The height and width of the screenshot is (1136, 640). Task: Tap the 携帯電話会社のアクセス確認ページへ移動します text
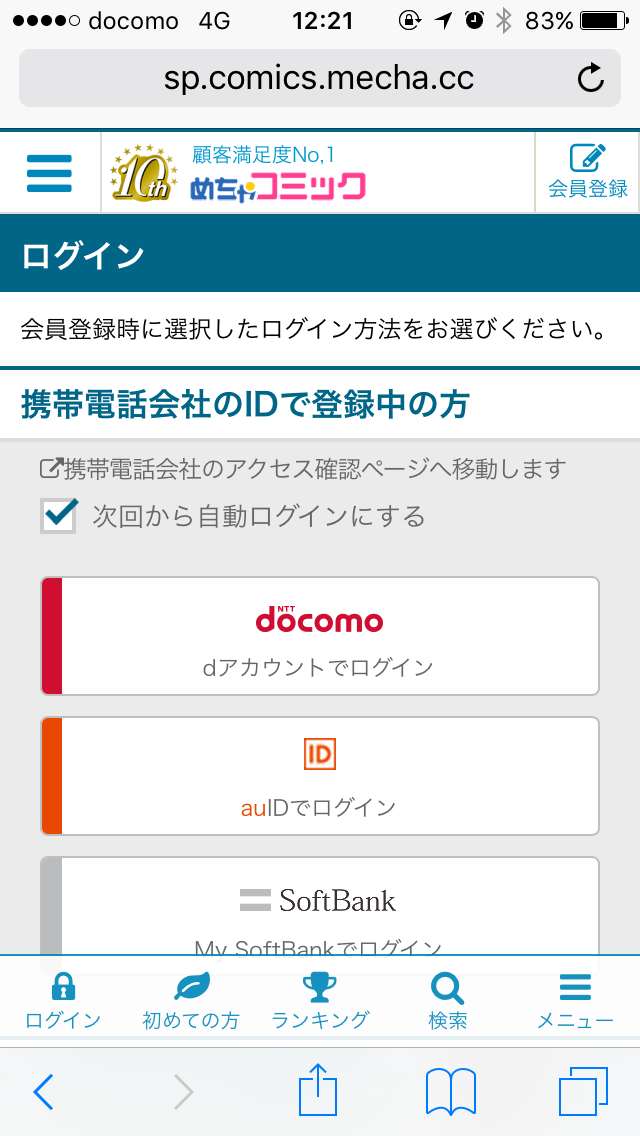[303, 468]
